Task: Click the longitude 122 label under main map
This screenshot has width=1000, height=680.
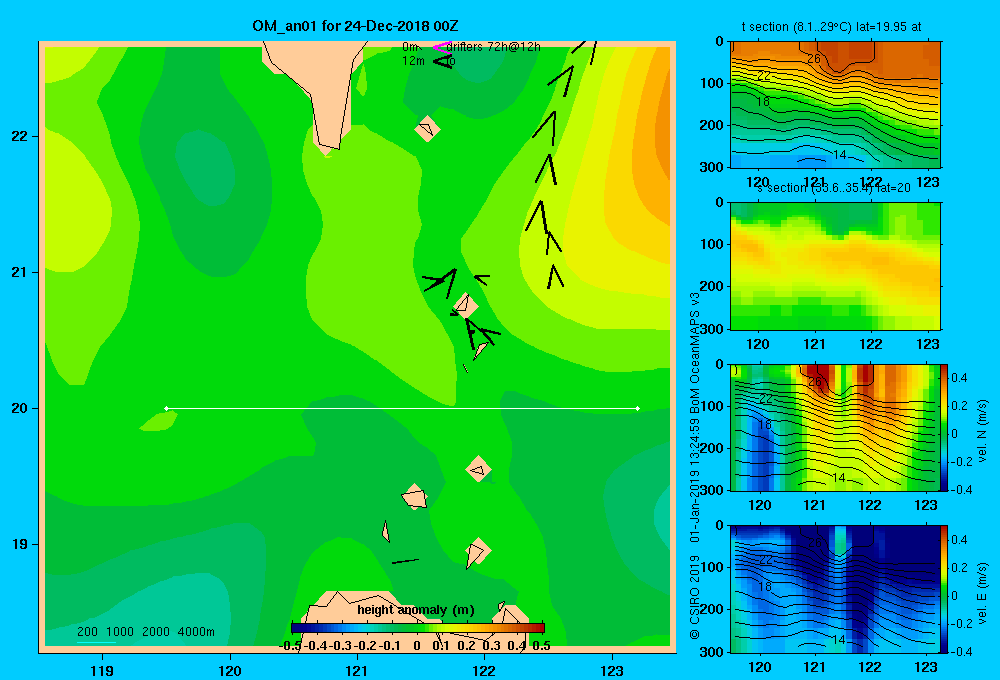Action: 485,670
